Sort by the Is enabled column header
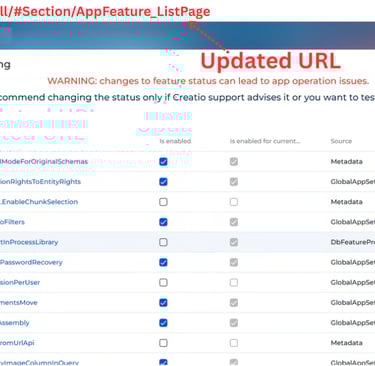Screen dimensions: 375x366 [175, 141]
